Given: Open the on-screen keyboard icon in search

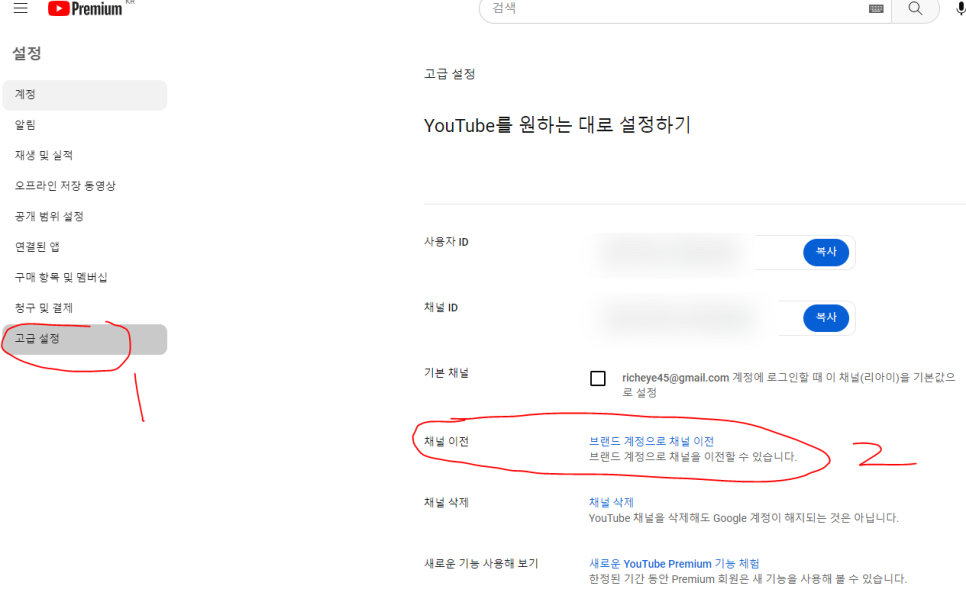Looking at the screenshot, I should (876, 9).
